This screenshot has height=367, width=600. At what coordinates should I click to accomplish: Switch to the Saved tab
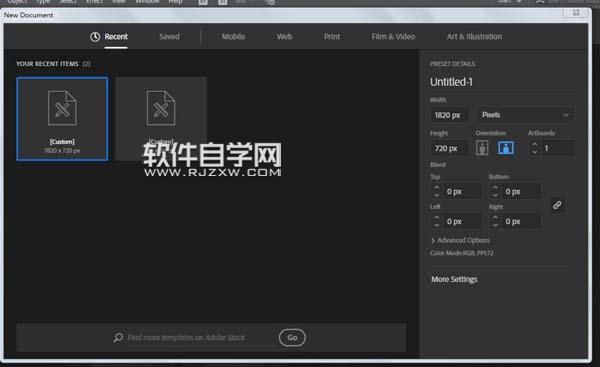169,37
